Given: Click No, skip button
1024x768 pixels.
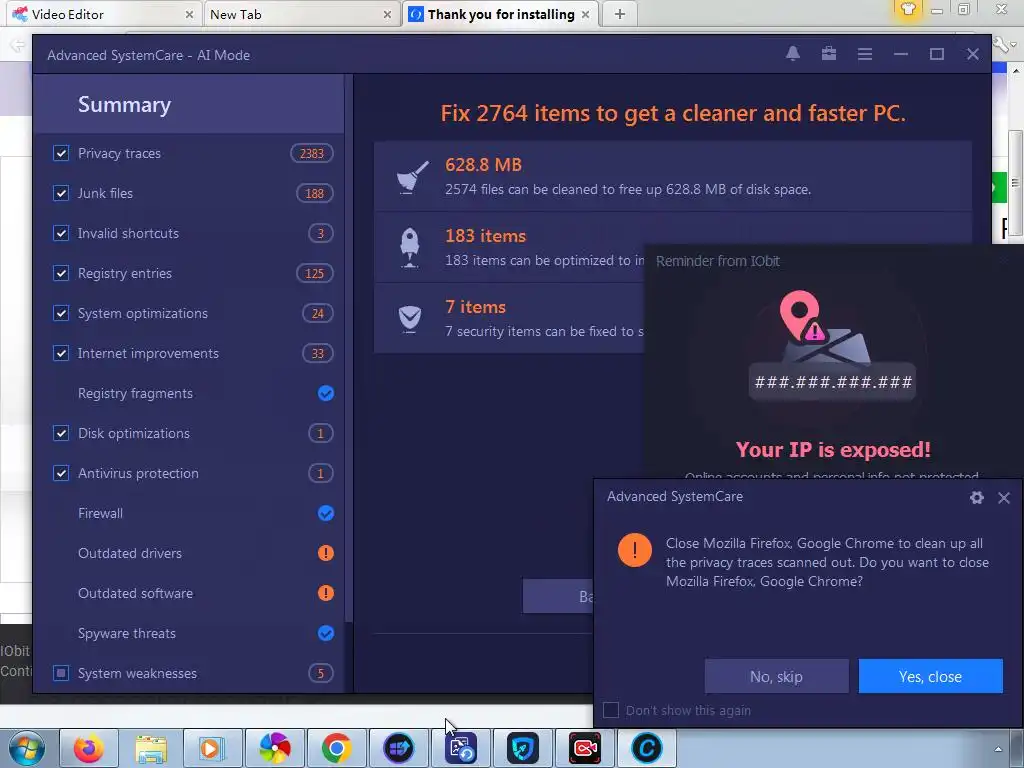Looking at the screenshot, I should (x=776, y=677).
